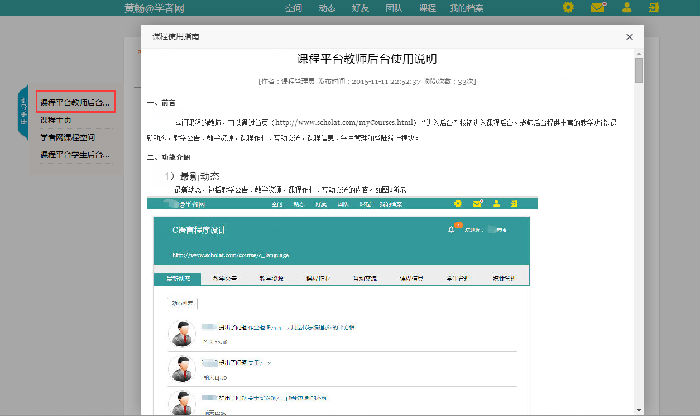700x416 pixels.
Task: Close the help dialog with the X
Action: (629, 37)
